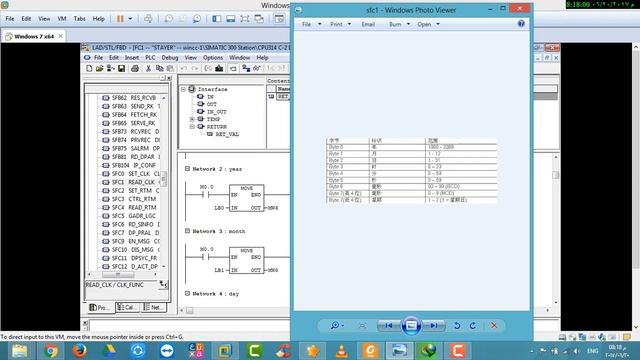The image size is (640, 360).
Task: Expand the TEMP interface node
Action: [192, 119]
